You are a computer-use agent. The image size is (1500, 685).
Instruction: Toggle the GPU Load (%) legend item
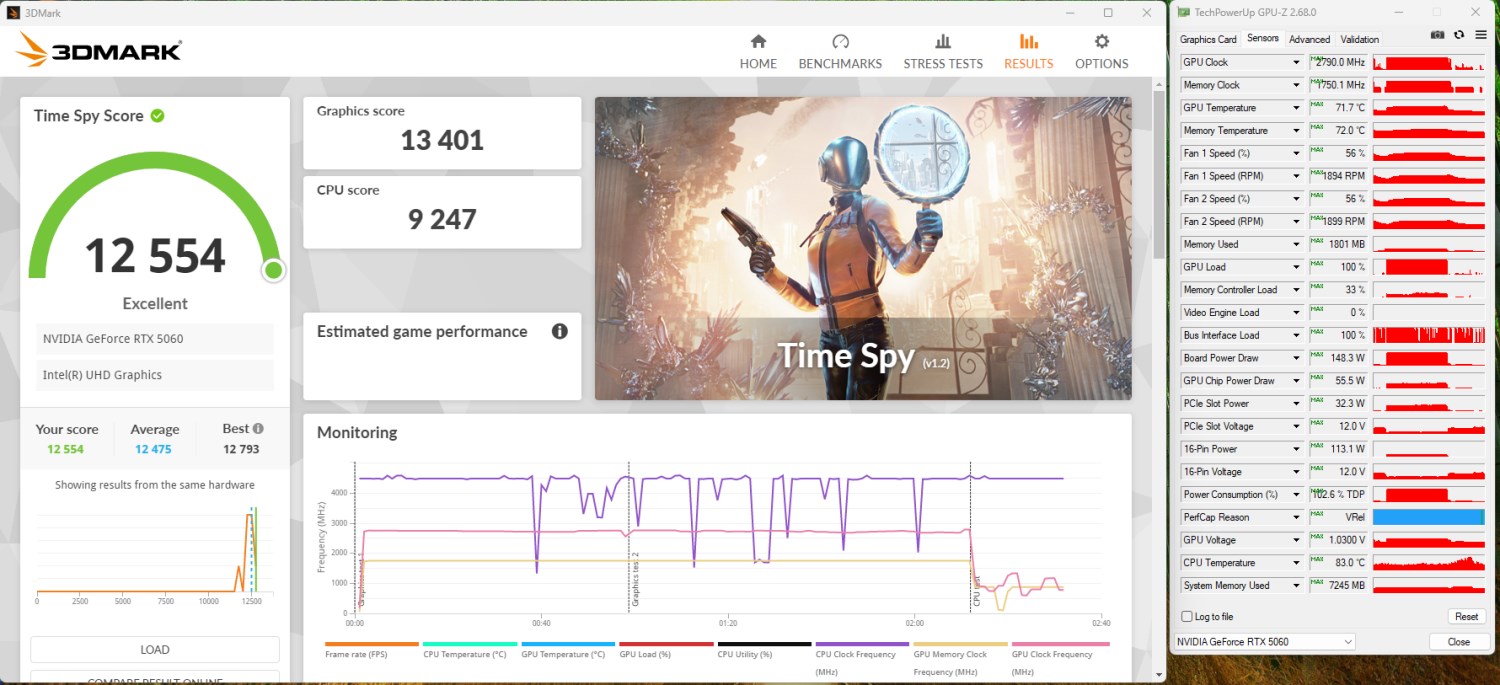point(666,650)
